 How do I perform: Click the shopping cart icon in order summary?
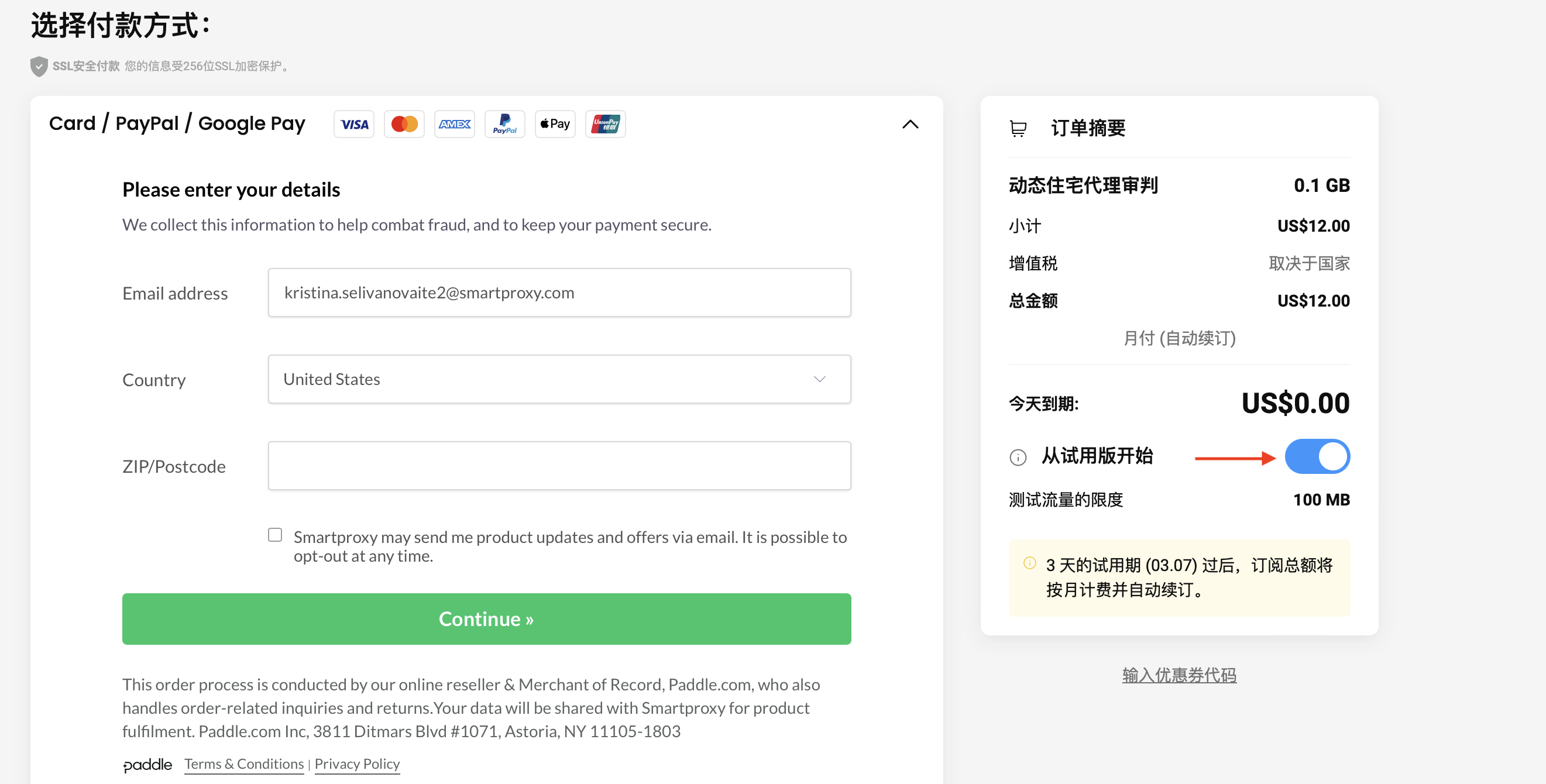point(1018,128)
